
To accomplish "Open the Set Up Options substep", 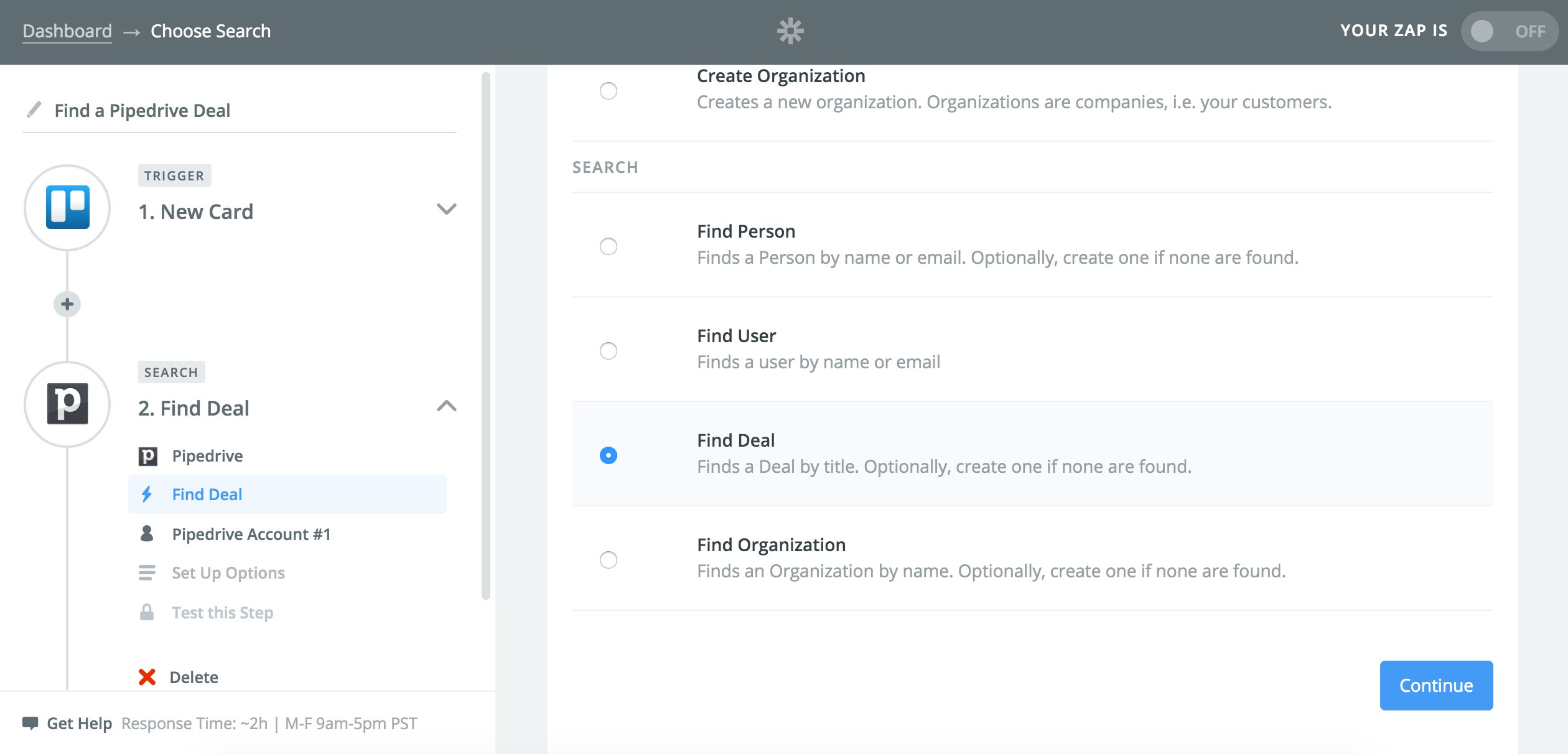I will 287,573.
